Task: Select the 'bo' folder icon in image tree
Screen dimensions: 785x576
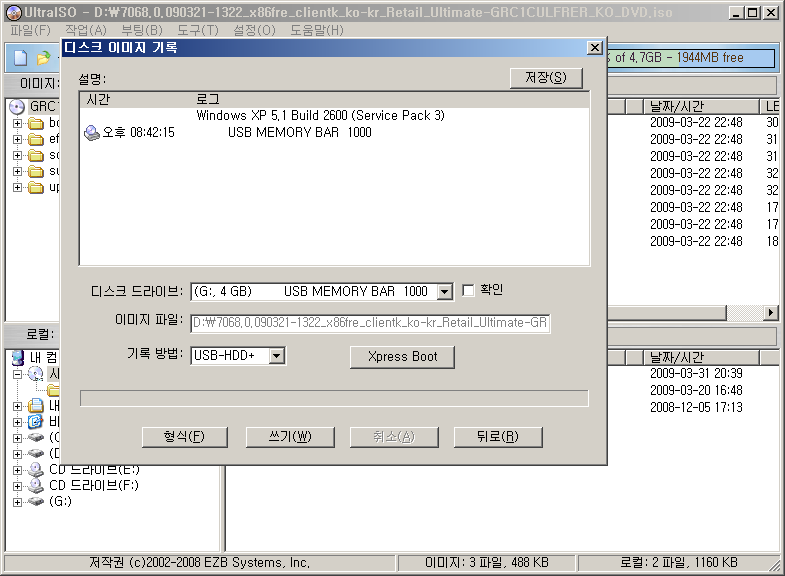Action: click(x=36, y=123)
